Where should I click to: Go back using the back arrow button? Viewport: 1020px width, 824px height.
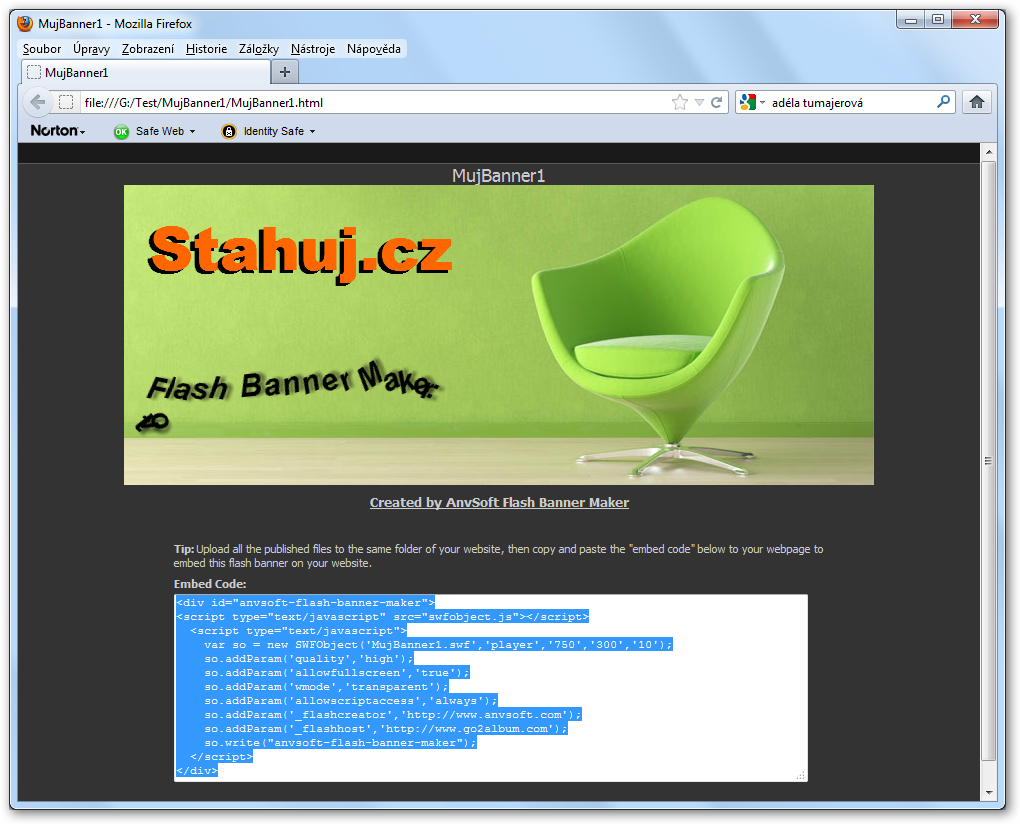click(38, 102)
